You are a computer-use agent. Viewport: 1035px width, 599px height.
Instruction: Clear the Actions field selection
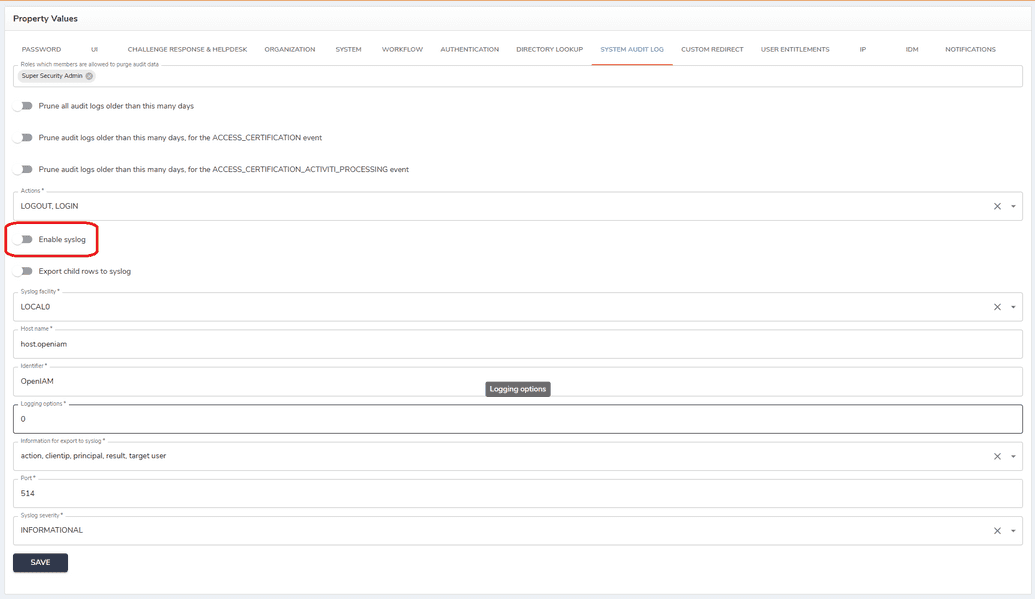click(x=997, y=206)
